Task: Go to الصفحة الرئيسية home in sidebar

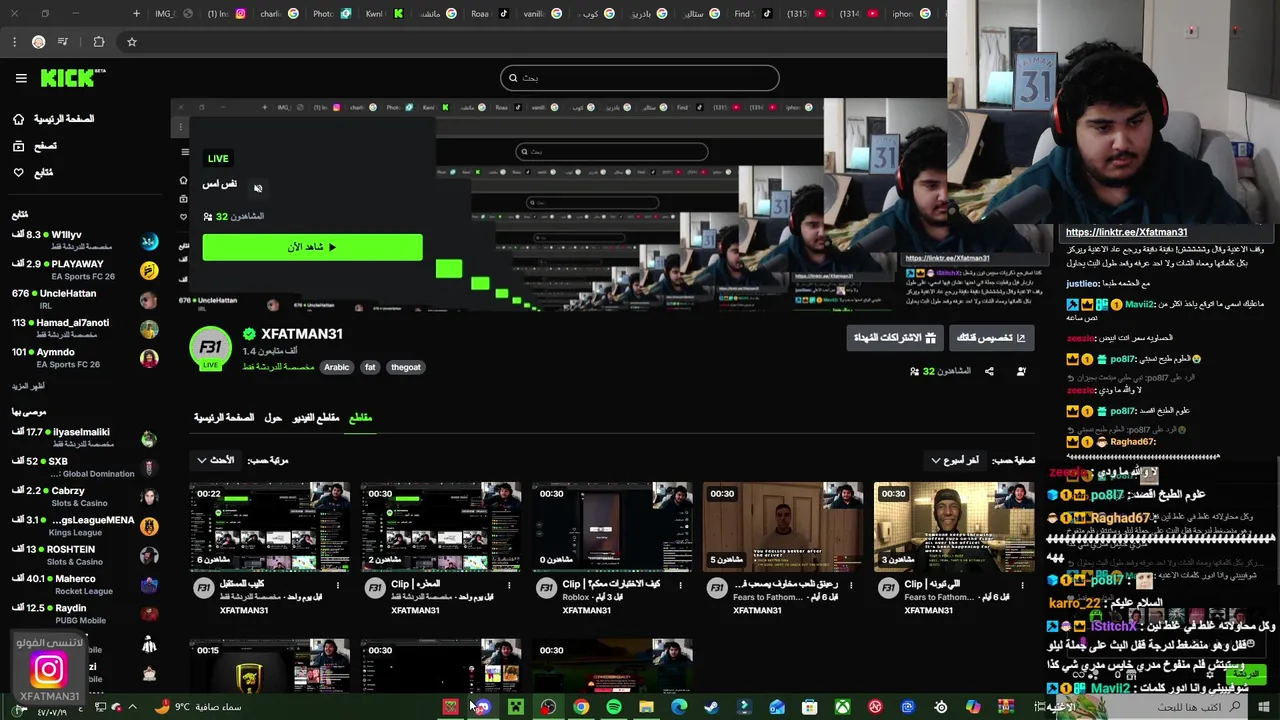Action: [x=53, y=119]
